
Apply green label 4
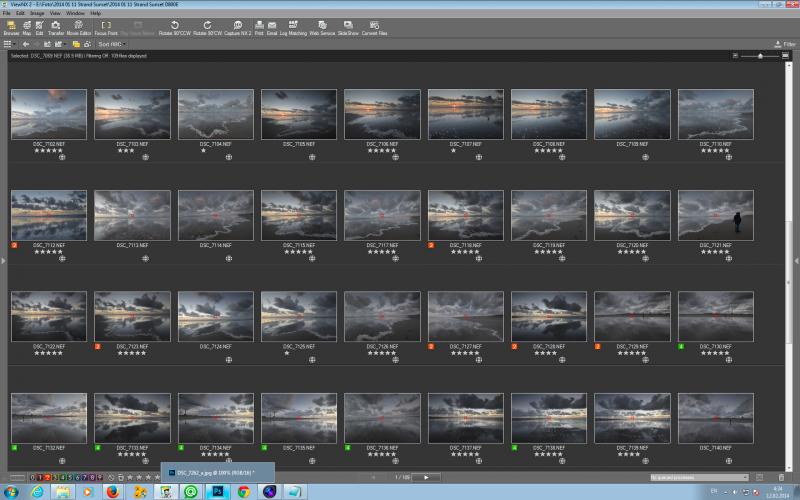pos(63,478)
